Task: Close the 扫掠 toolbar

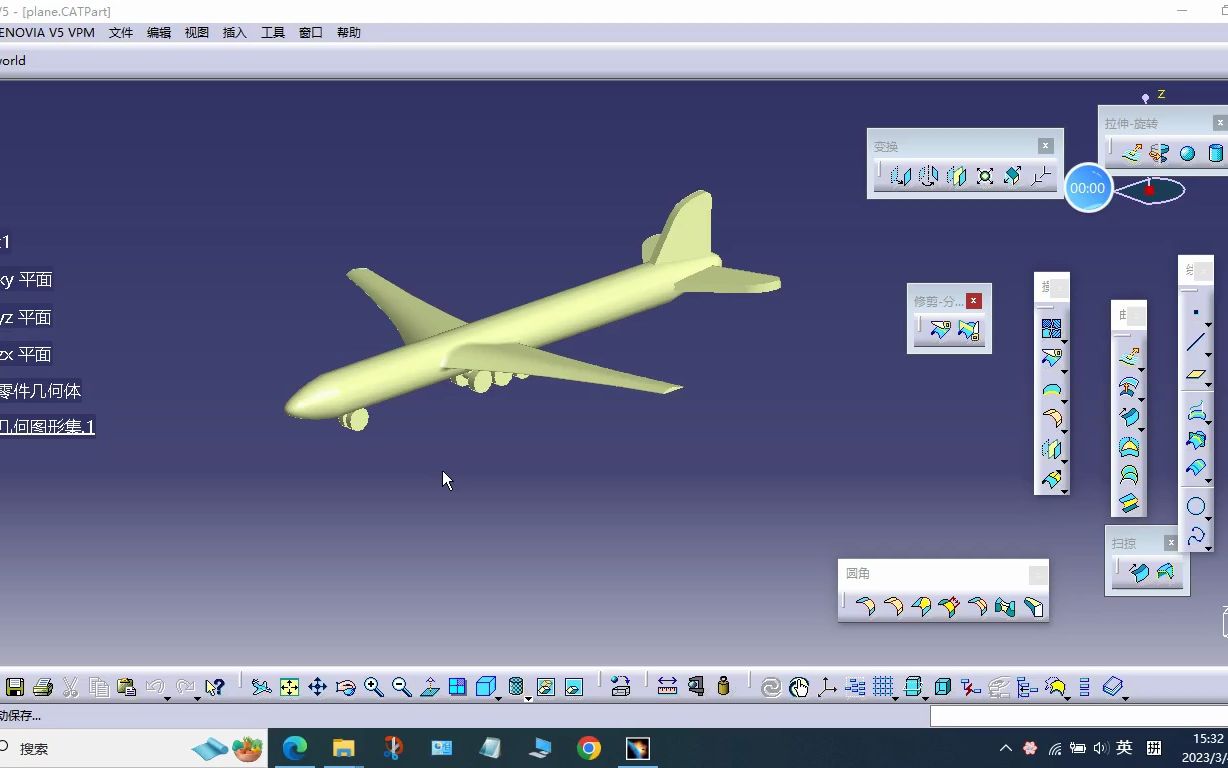Action: pos(1171,543)
